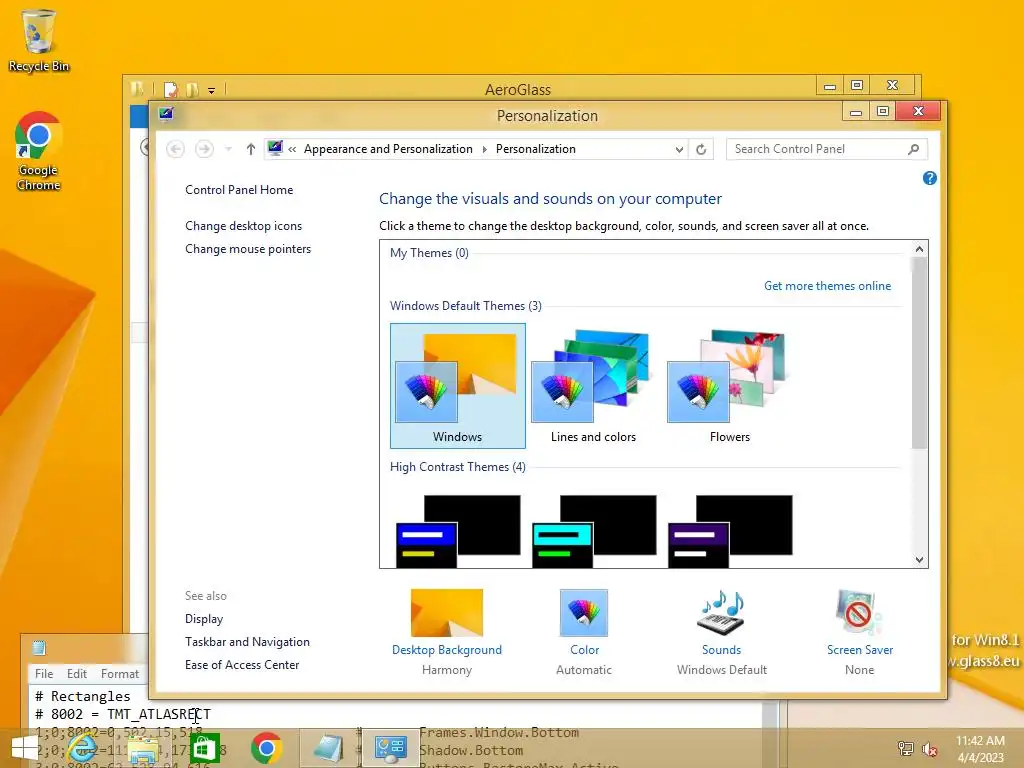Viewport: 1024px width, 768px height.
Task: Select the Flowers theme
Action: [729, 386]
